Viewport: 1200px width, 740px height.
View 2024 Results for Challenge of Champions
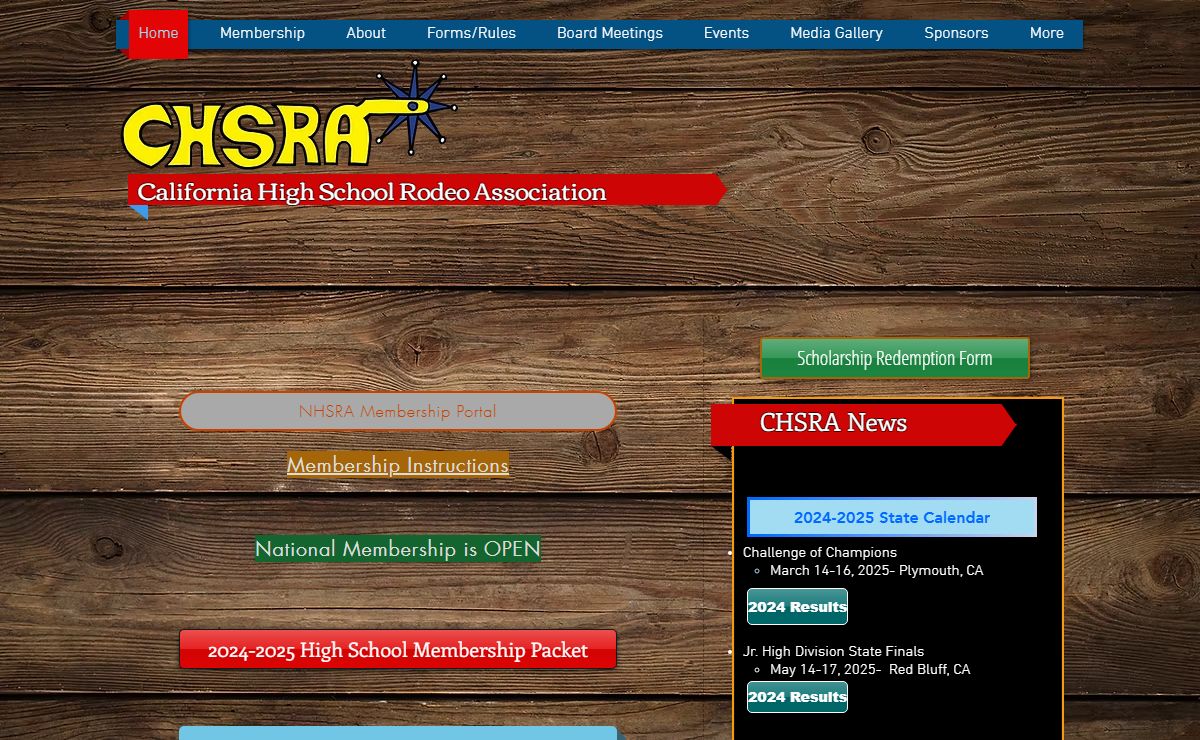tap(797, 607)
